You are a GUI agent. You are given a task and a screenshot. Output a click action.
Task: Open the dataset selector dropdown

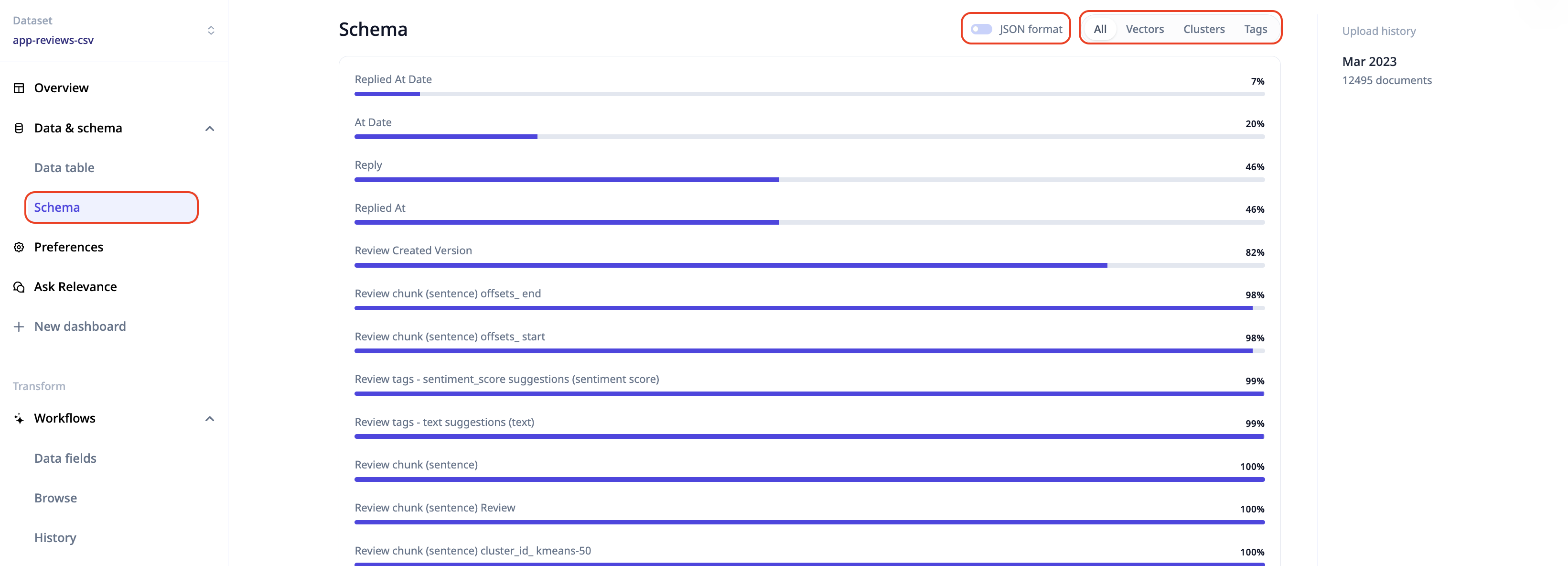[211, 31]
